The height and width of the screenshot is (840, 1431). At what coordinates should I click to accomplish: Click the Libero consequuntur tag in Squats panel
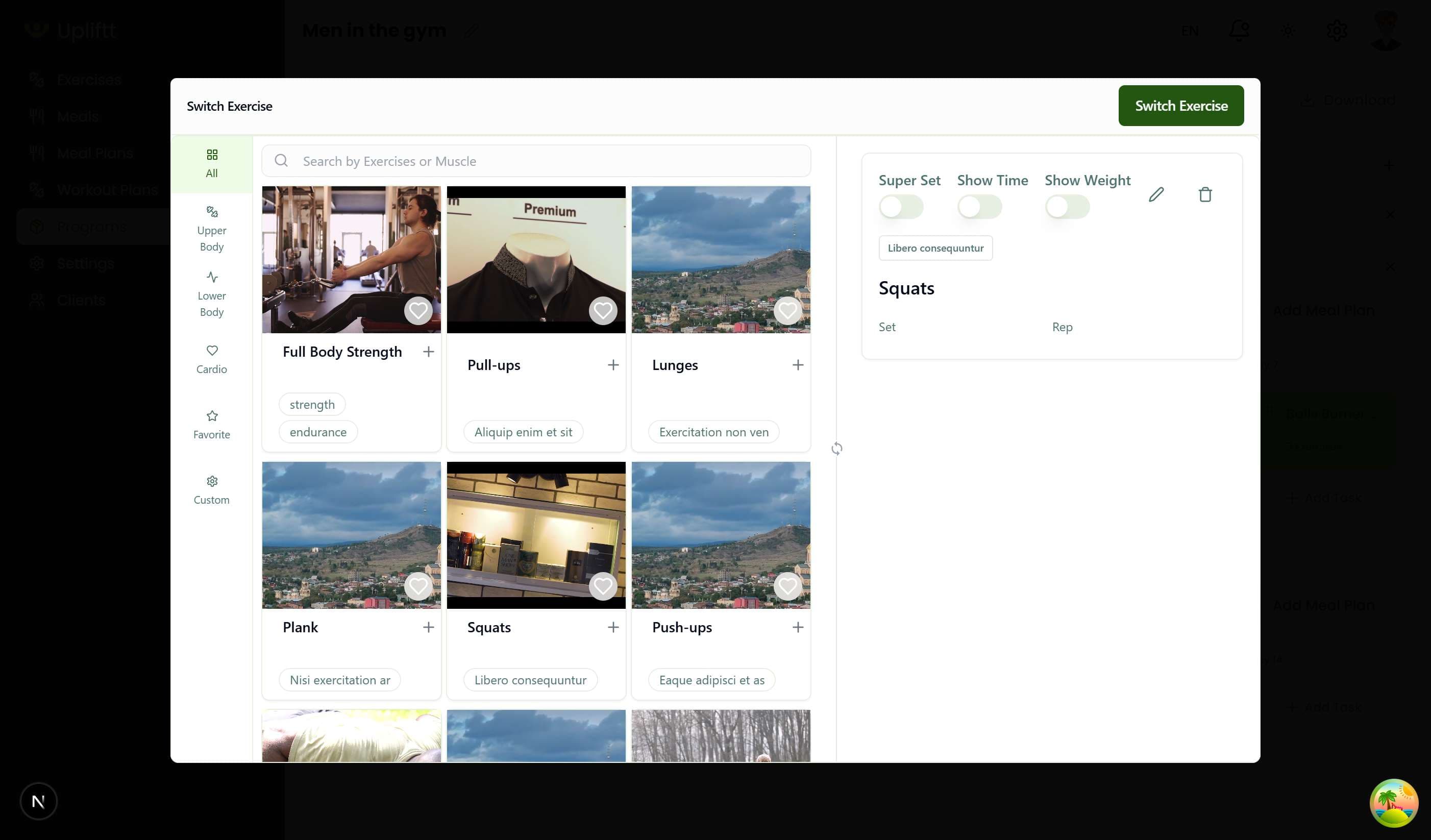click(x=935, y=248)
